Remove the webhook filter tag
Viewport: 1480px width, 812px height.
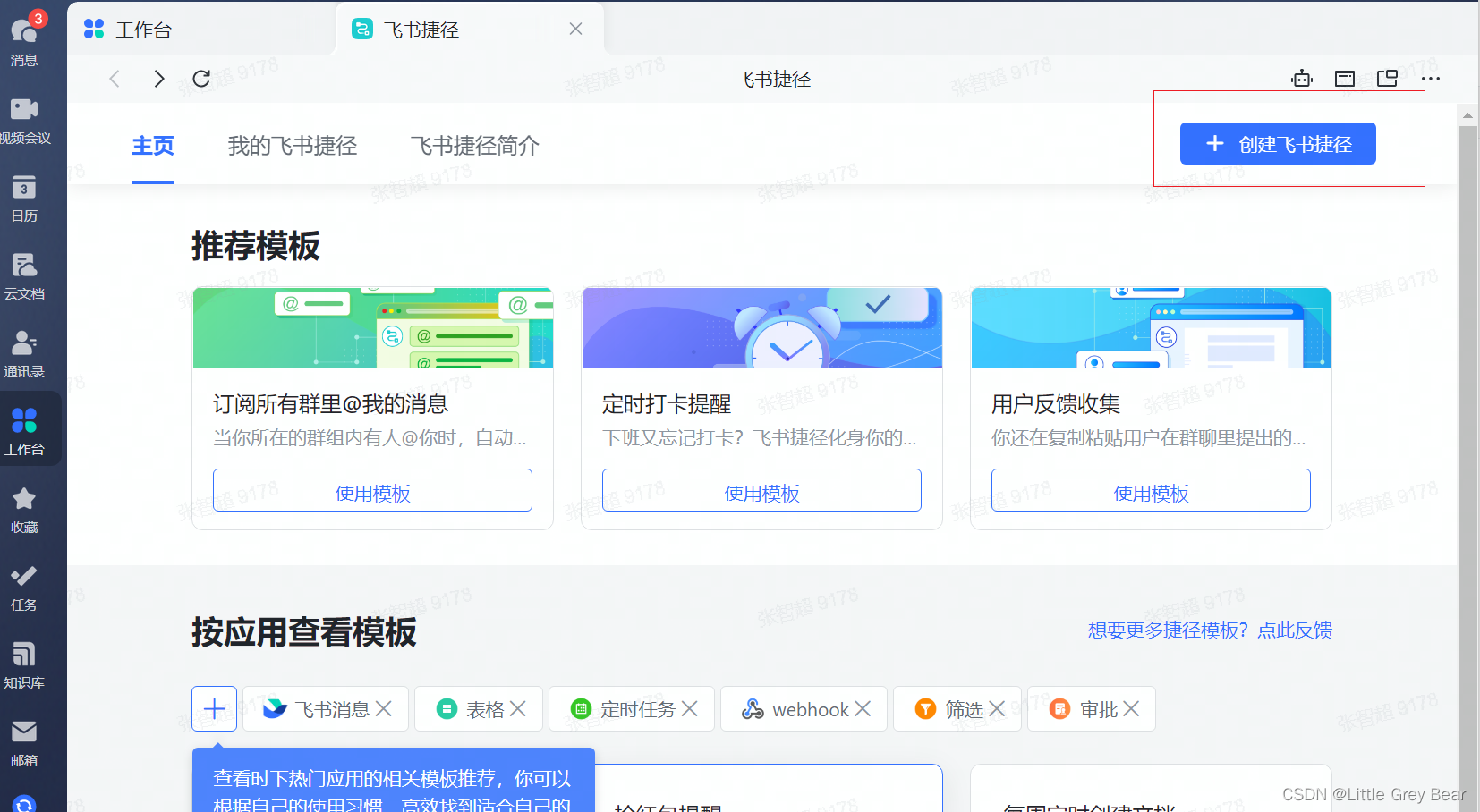pos(863,708)
